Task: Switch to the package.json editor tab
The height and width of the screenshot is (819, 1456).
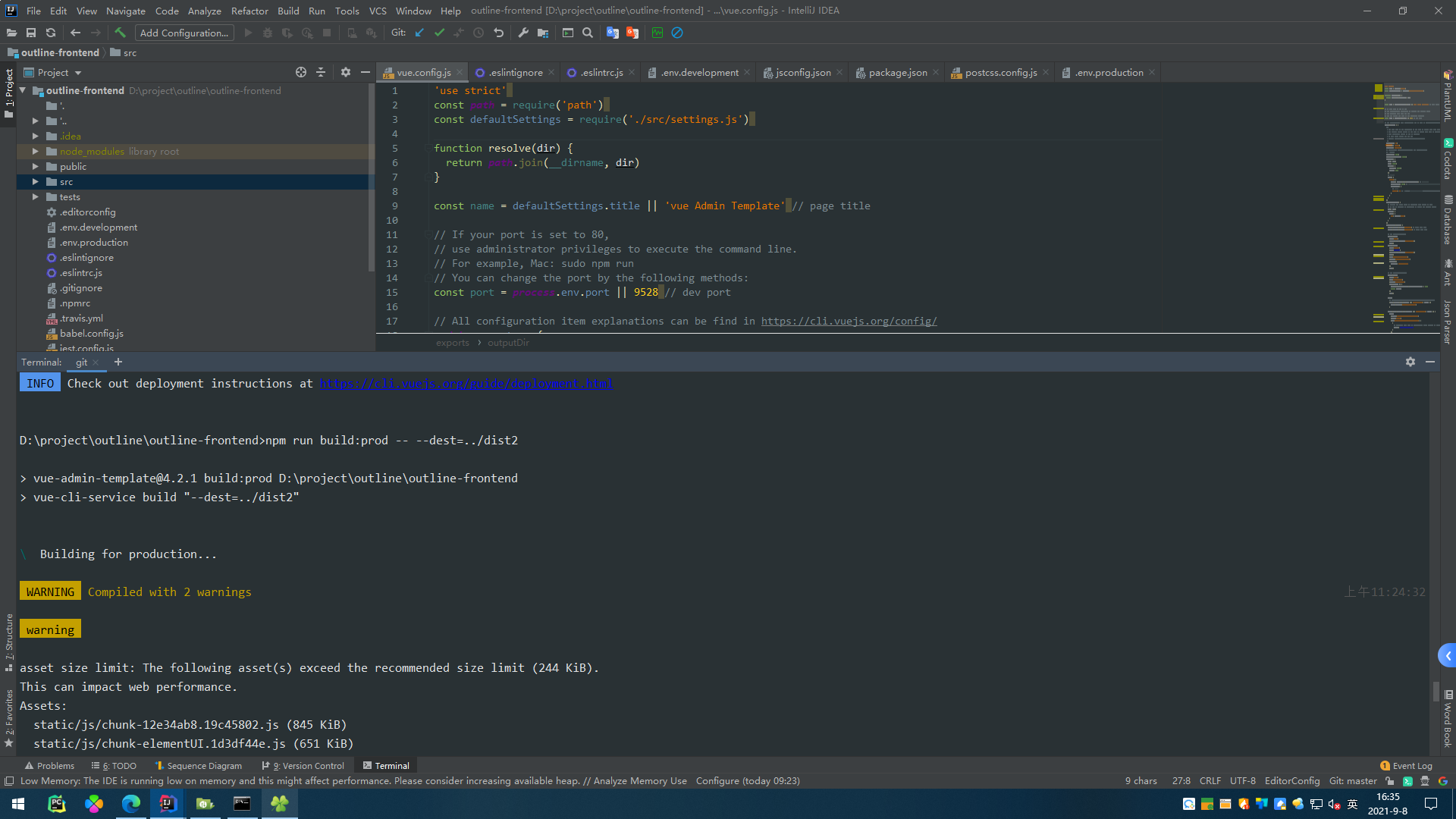Action: (x=898, y=72)
